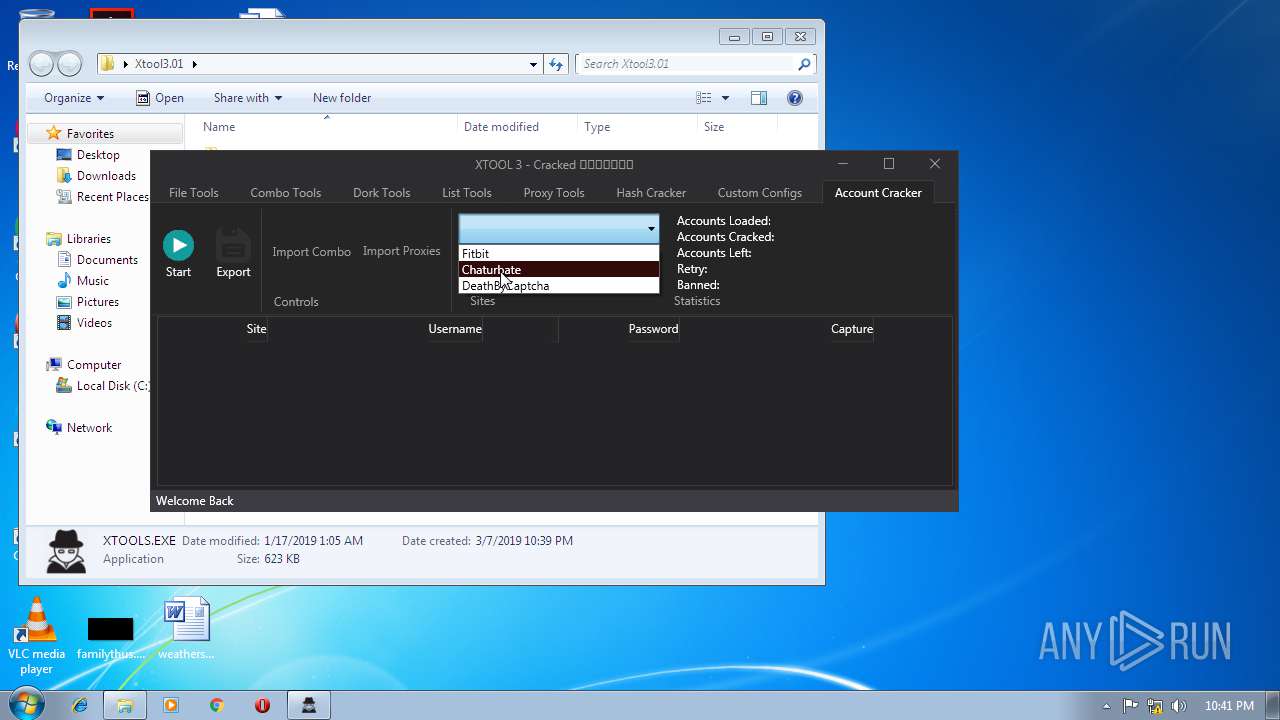Screen dimensions: 1280x720
Task: Click the Password column header
Action: 653,329
